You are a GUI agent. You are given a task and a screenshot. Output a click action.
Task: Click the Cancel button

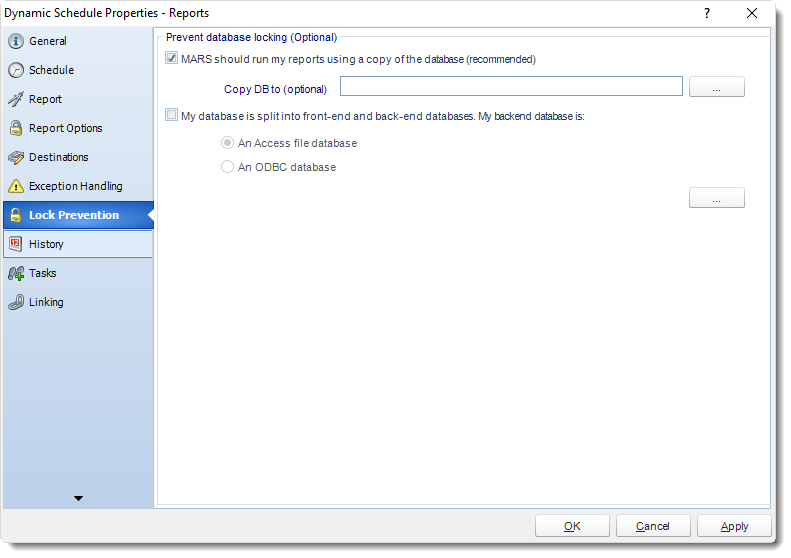(x=653, y=526)
